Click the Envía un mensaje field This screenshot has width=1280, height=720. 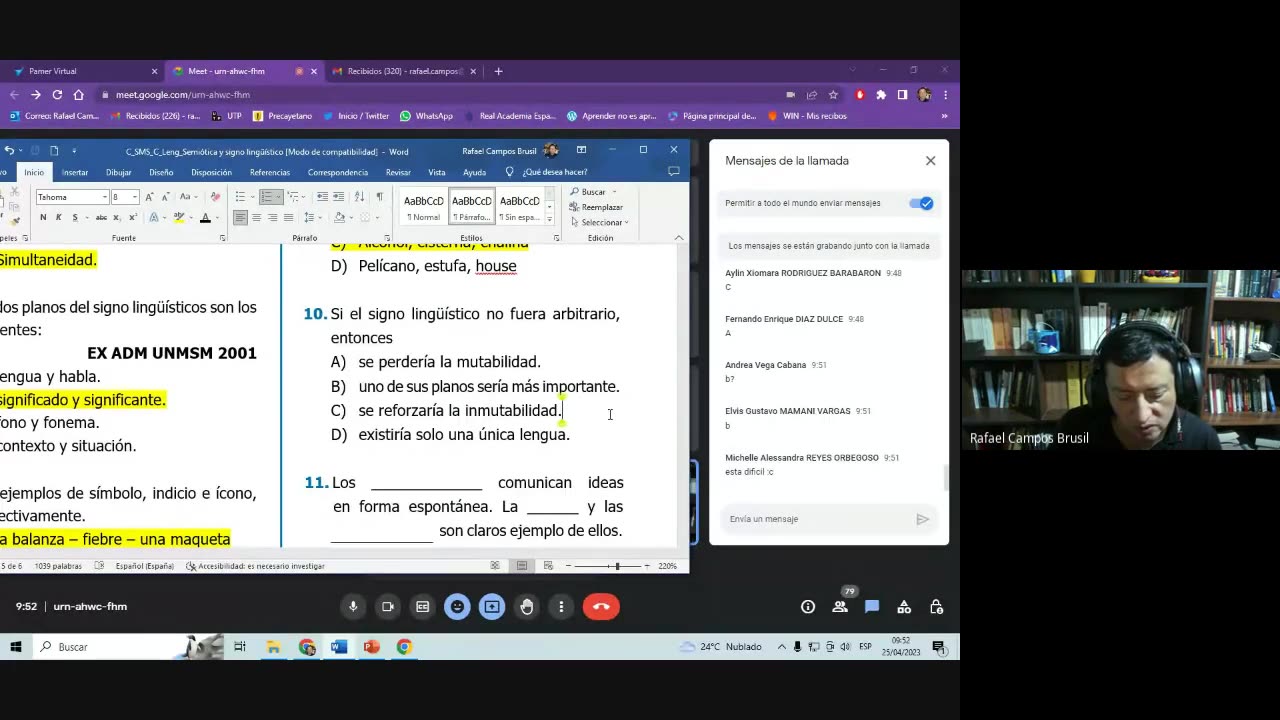tap(815, 519)
